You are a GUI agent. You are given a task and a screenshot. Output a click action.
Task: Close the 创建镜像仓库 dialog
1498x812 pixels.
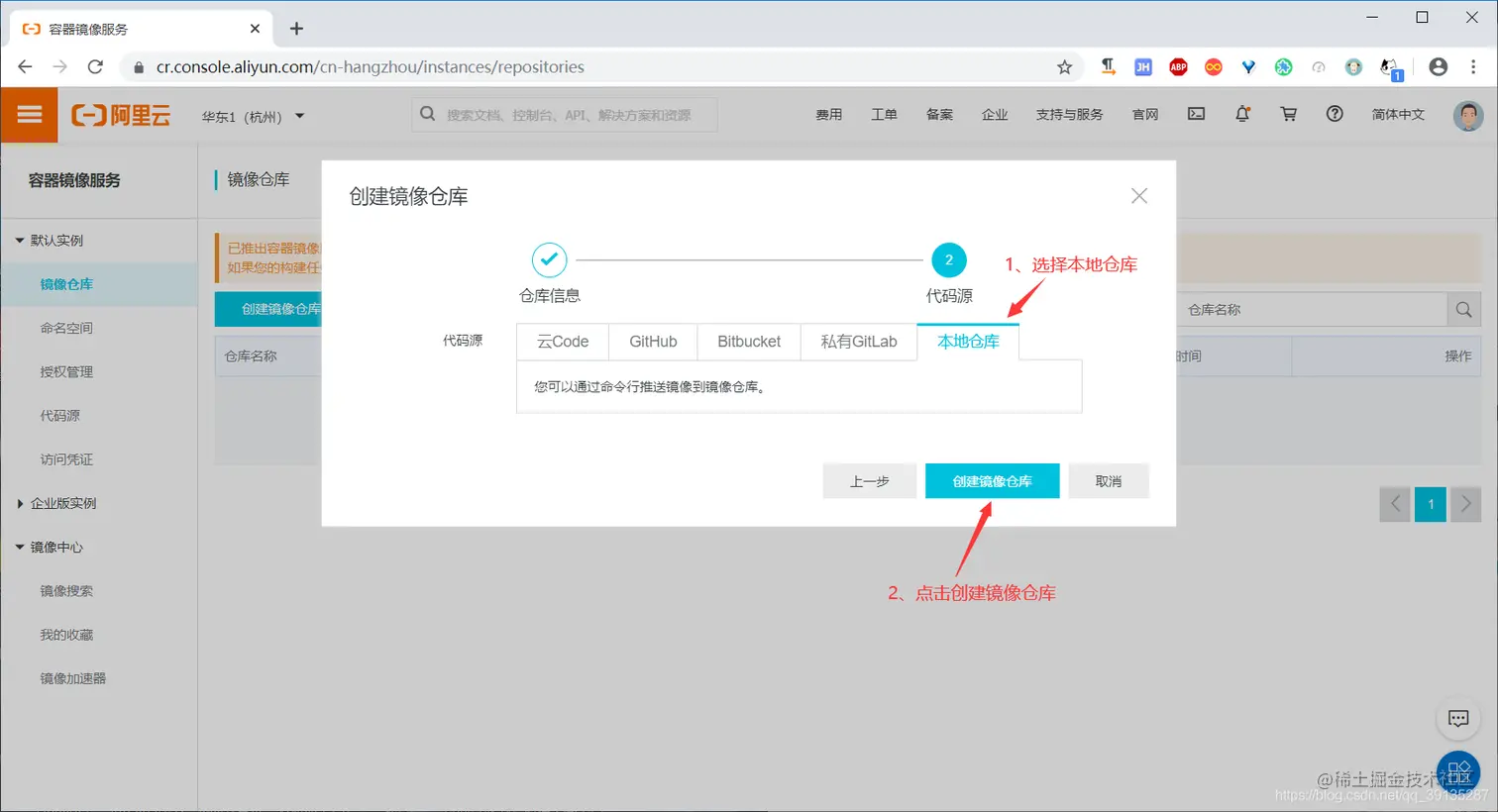tap(1139, 196)
